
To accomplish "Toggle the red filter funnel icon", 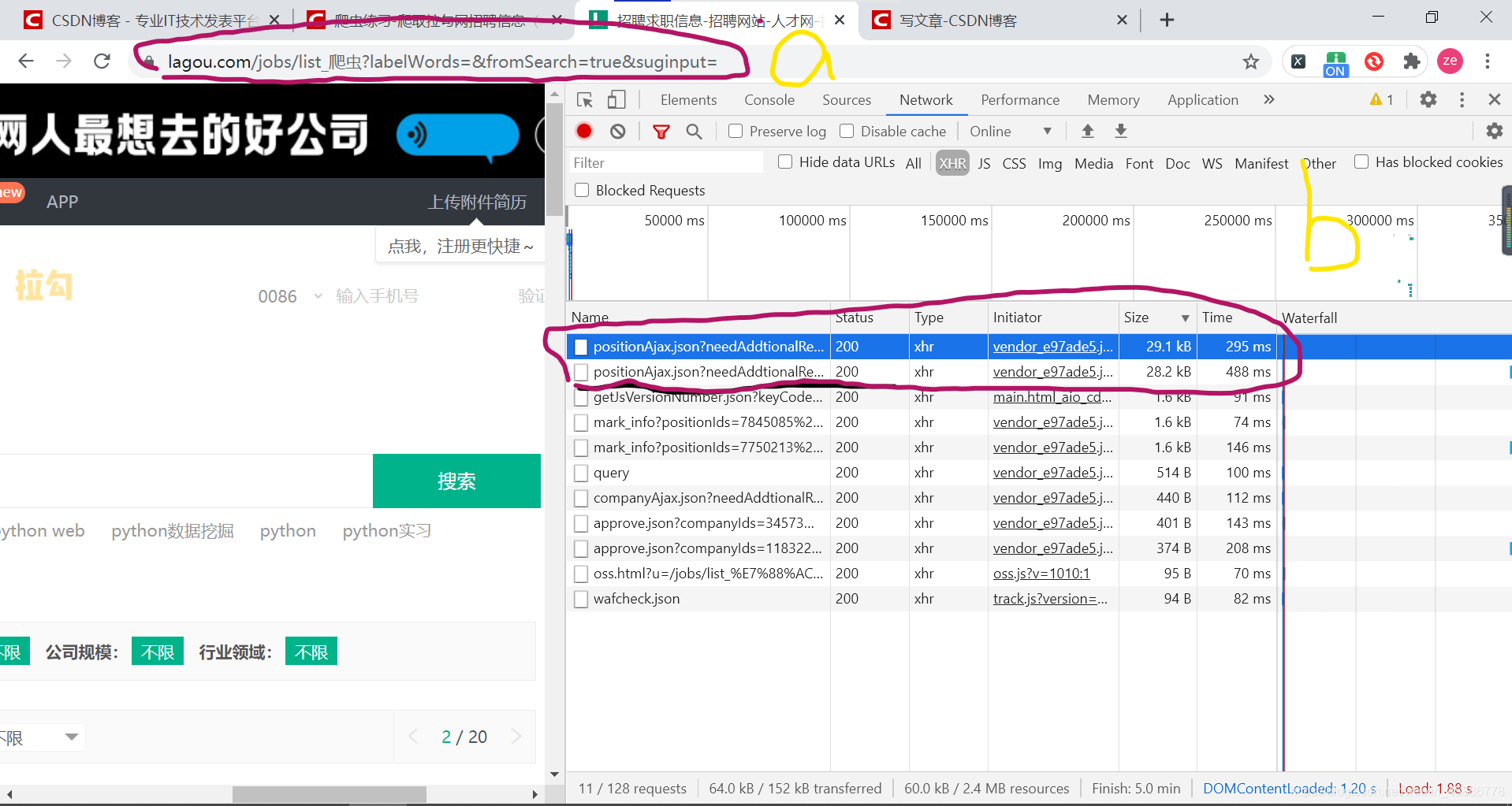I will [x=661, y=132].
